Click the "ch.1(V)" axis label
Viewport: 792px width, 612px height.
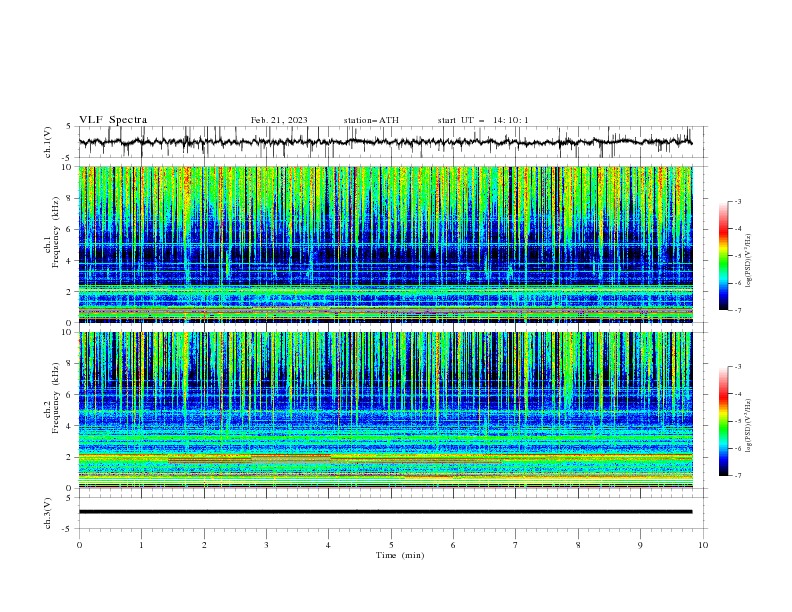[48, 142]
